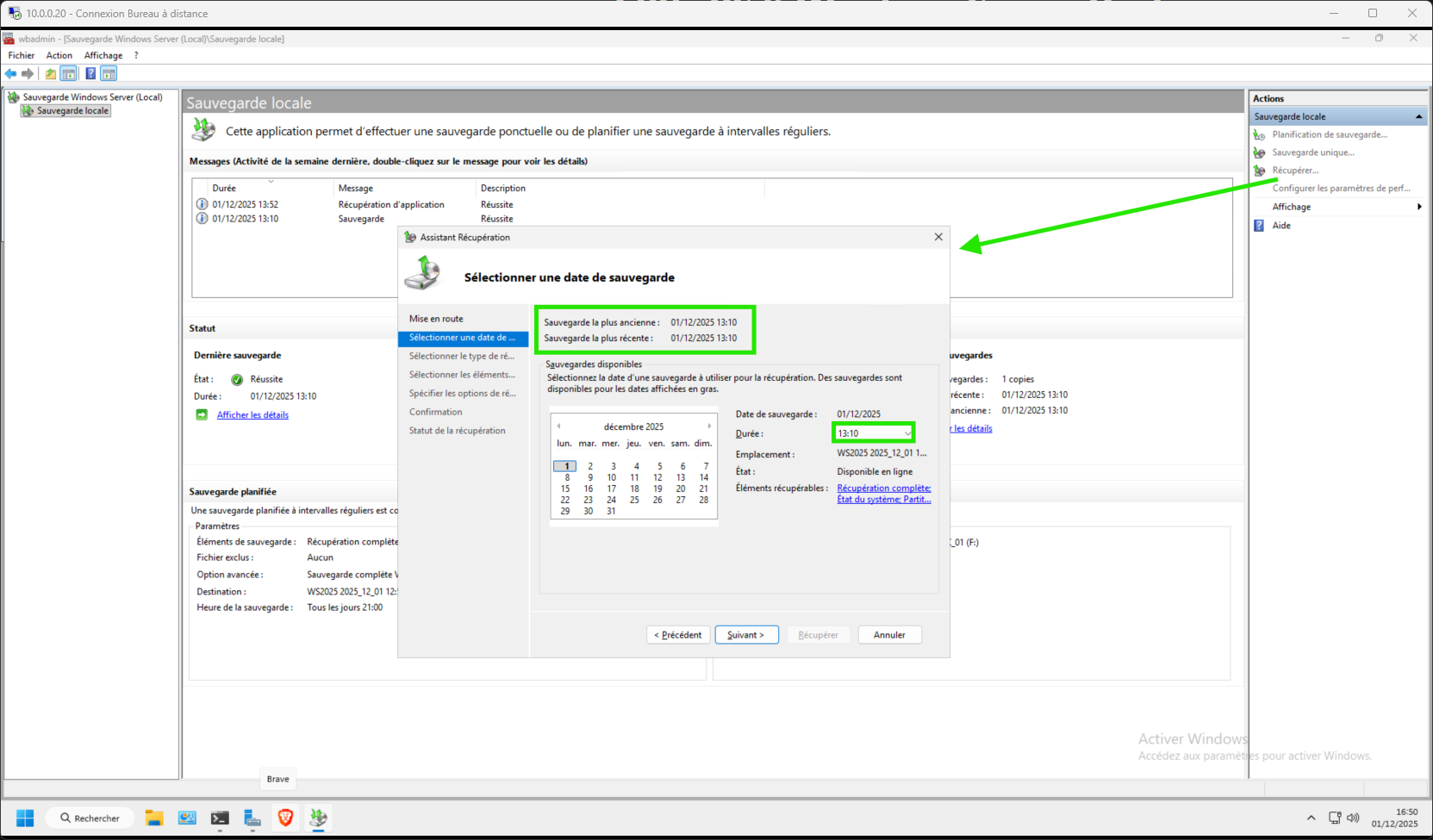Open Brave browser from the taskbar
1433x840 pixels.
[x=285, y=818]
